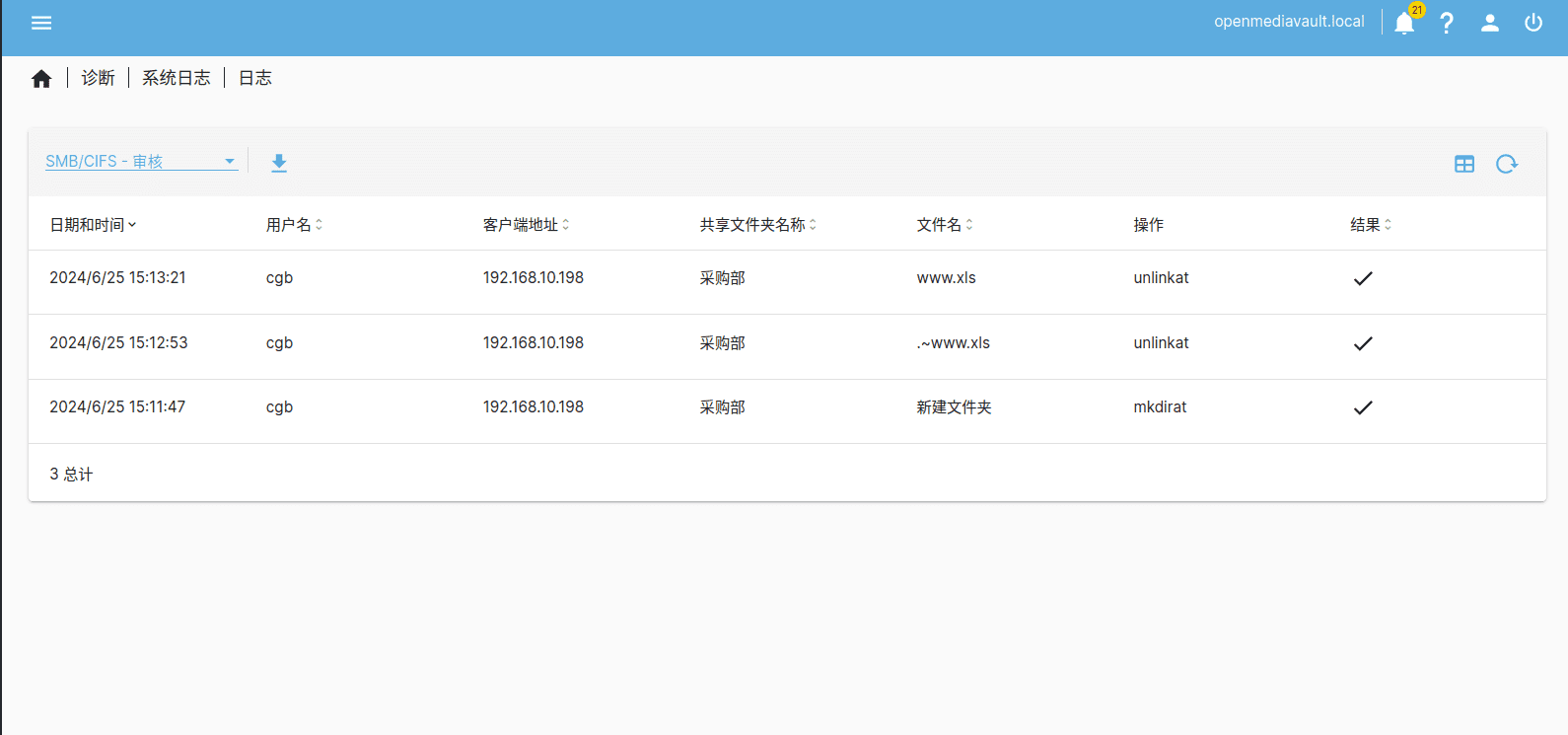Open the hamburger navigation menu
The image size is (1568, 735).
click(x=41, y=23)
